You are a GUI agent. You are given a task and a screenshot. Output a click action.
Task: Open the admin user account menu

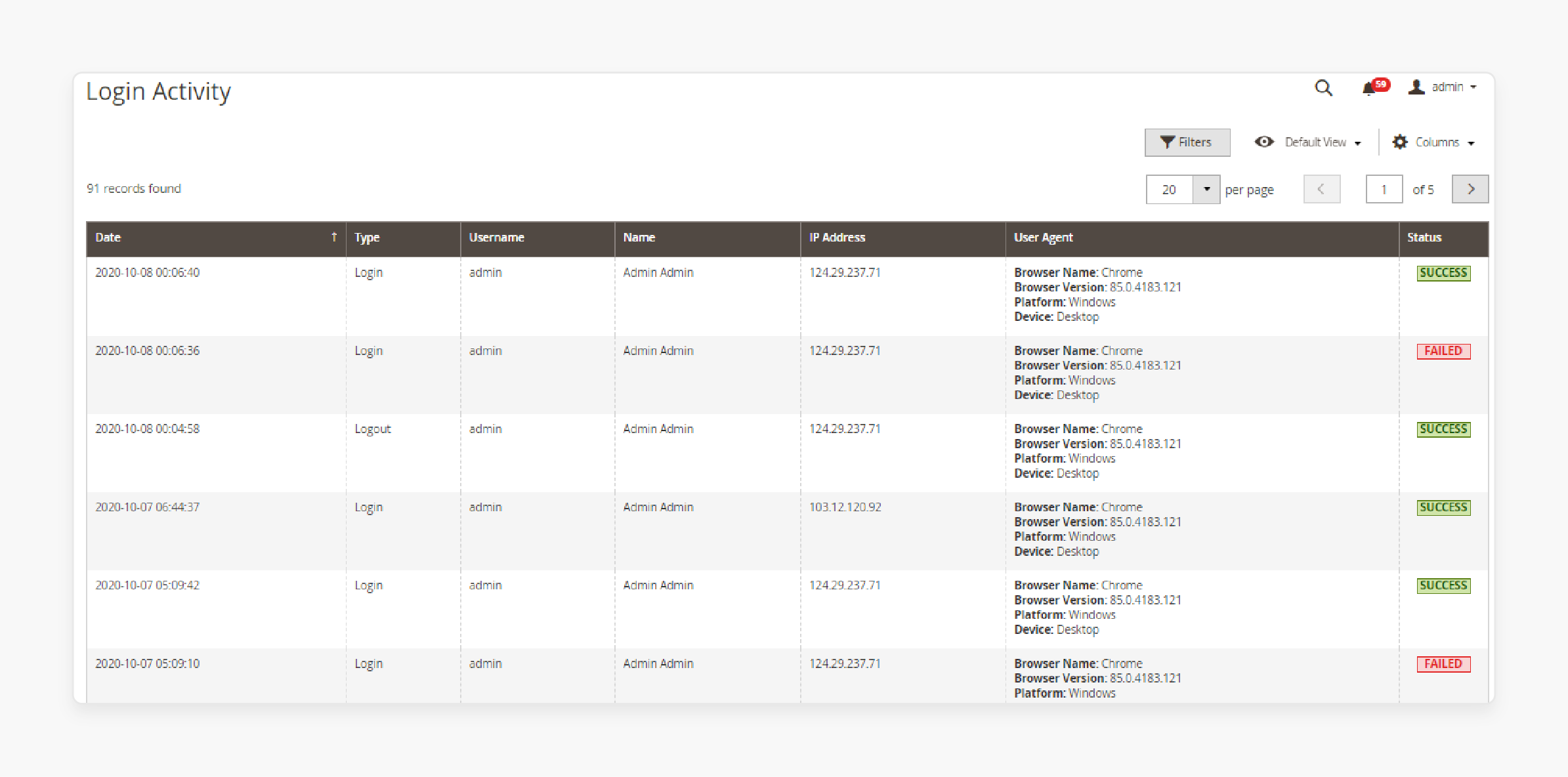pyautogui.click(x=1442, y=87)
